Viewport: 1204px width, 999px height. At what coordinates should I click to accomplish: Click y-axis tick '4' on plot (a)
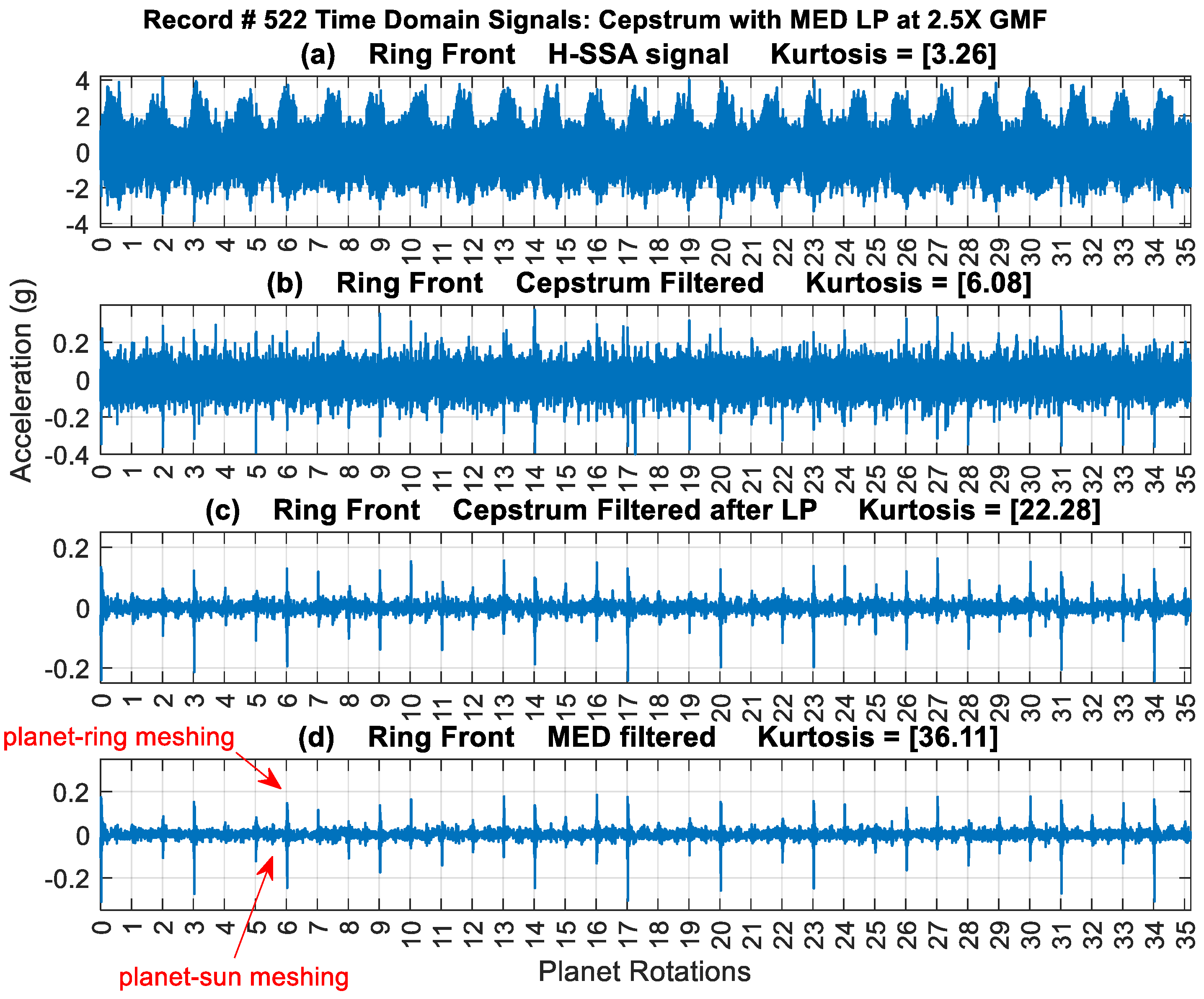coord(83,81)
